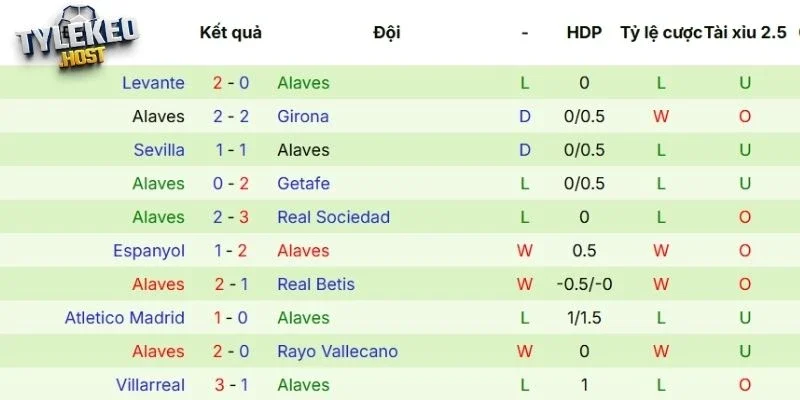Click the 3 - 1 Villarreal score
The image size is (800, 400).
[230, 385]
